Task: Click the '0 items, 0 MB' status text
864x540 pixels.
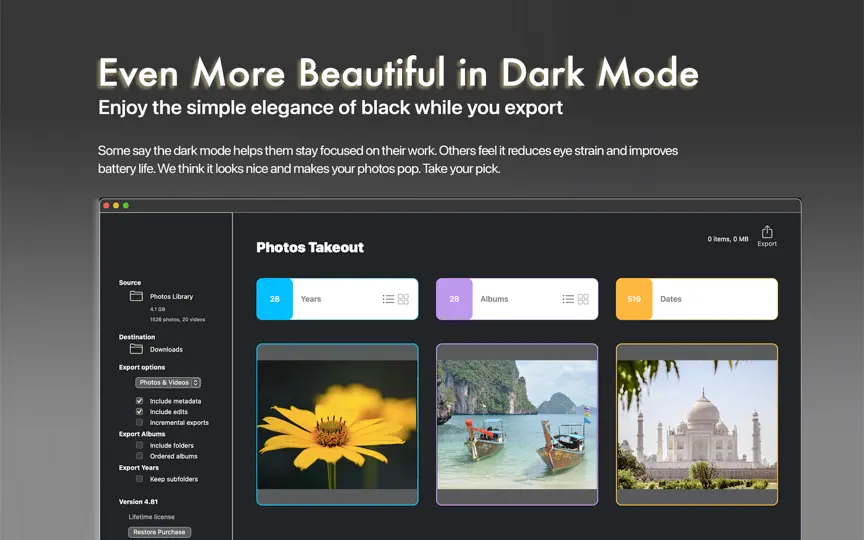Action: (728, 239)
